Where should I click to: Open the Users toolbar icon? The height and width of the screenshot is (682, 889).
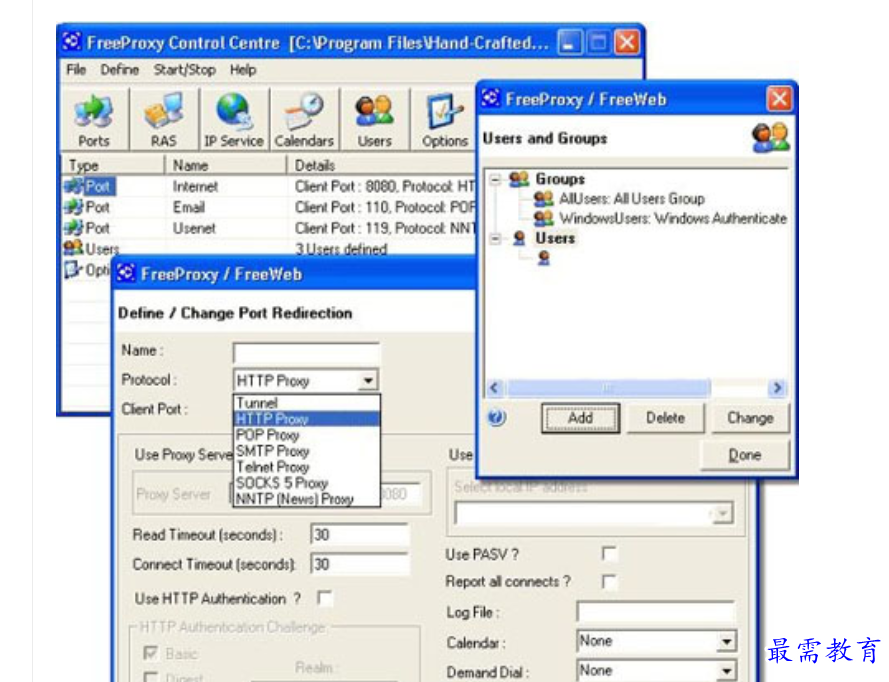coord(374,120)
